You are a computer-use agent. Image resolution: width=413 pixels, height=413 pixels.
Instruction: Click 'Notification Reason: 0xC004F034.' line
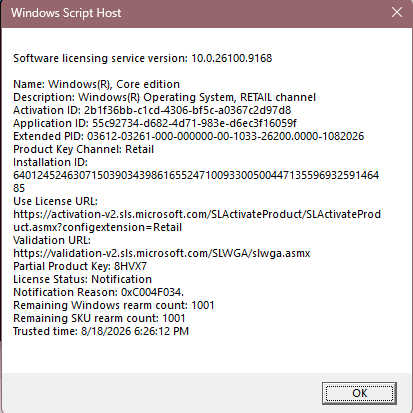(x=98, y=292)
